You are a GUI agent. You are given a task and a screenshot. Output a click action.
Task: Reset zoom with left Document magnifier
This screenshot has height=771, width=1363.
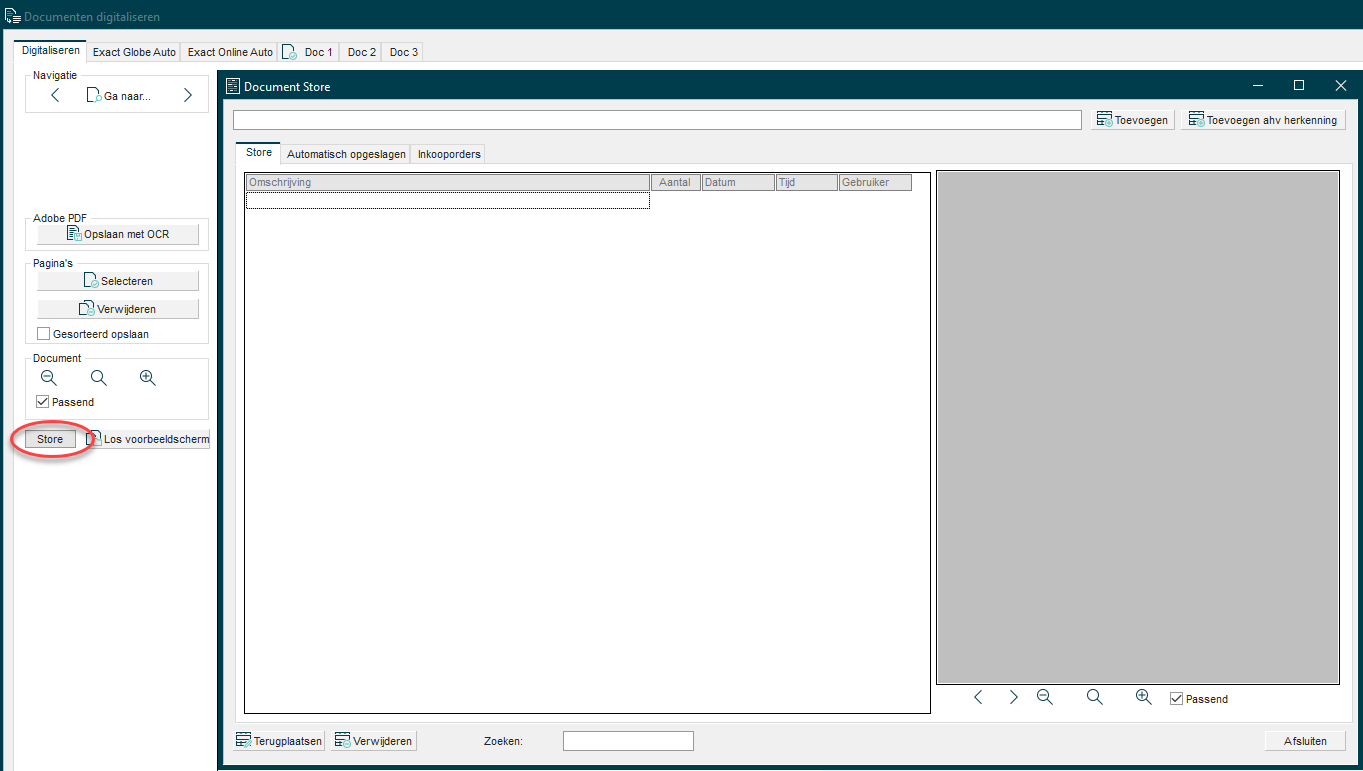[98, 378]
